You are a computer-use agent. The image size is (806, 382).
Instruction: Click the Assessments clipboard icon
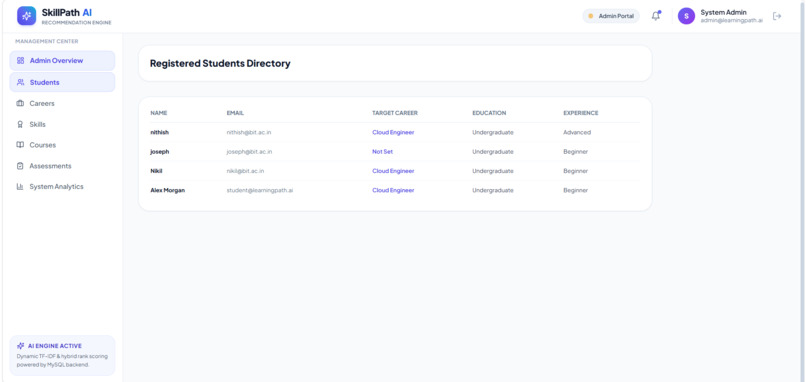pos(21,166)
